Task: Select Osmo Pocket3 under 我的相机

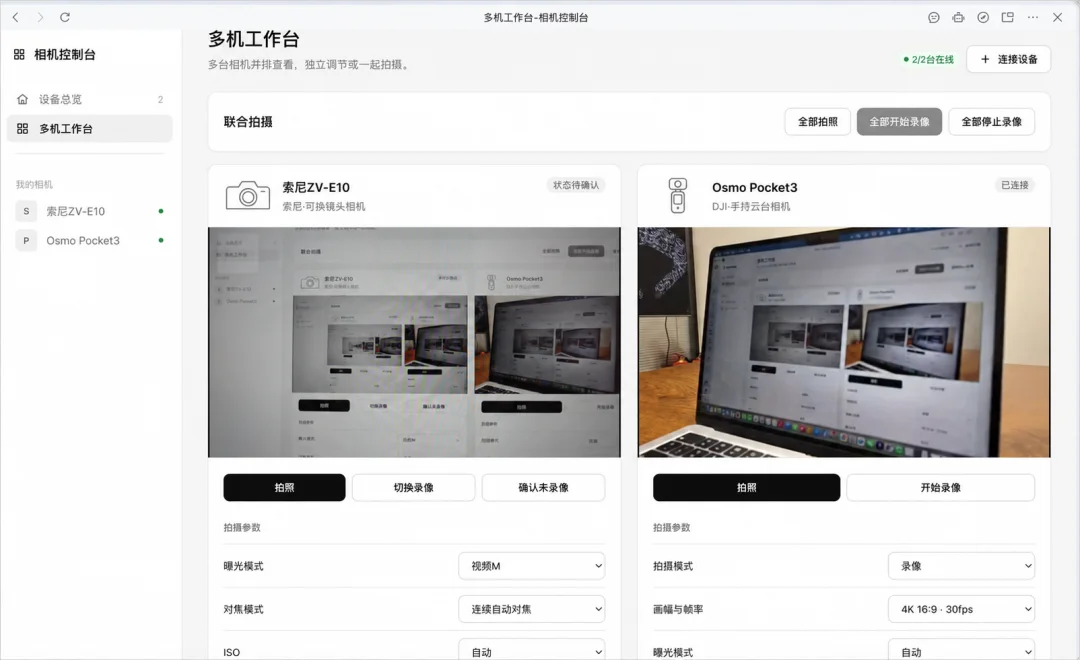Action: pos(90,240)
